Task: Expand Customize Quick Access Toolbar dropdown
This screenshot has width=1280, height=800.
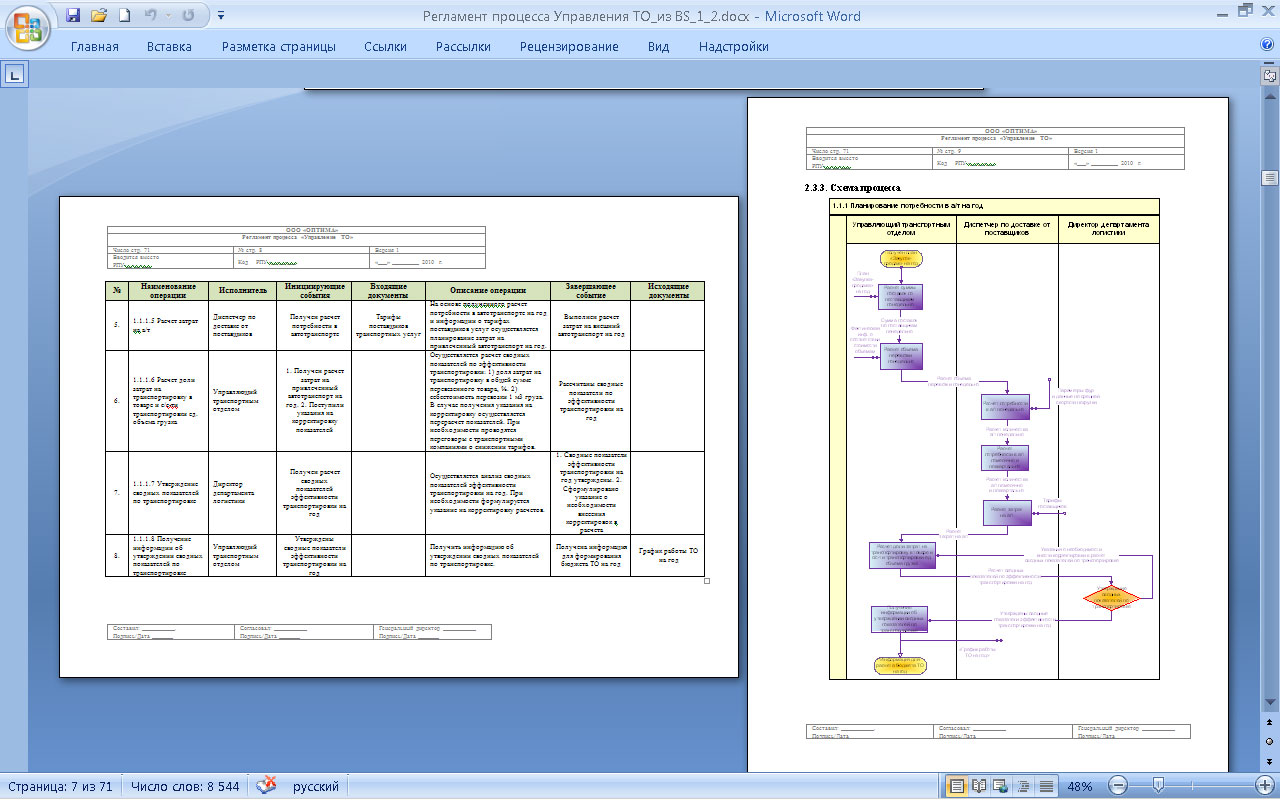Action: pos(221,16)
